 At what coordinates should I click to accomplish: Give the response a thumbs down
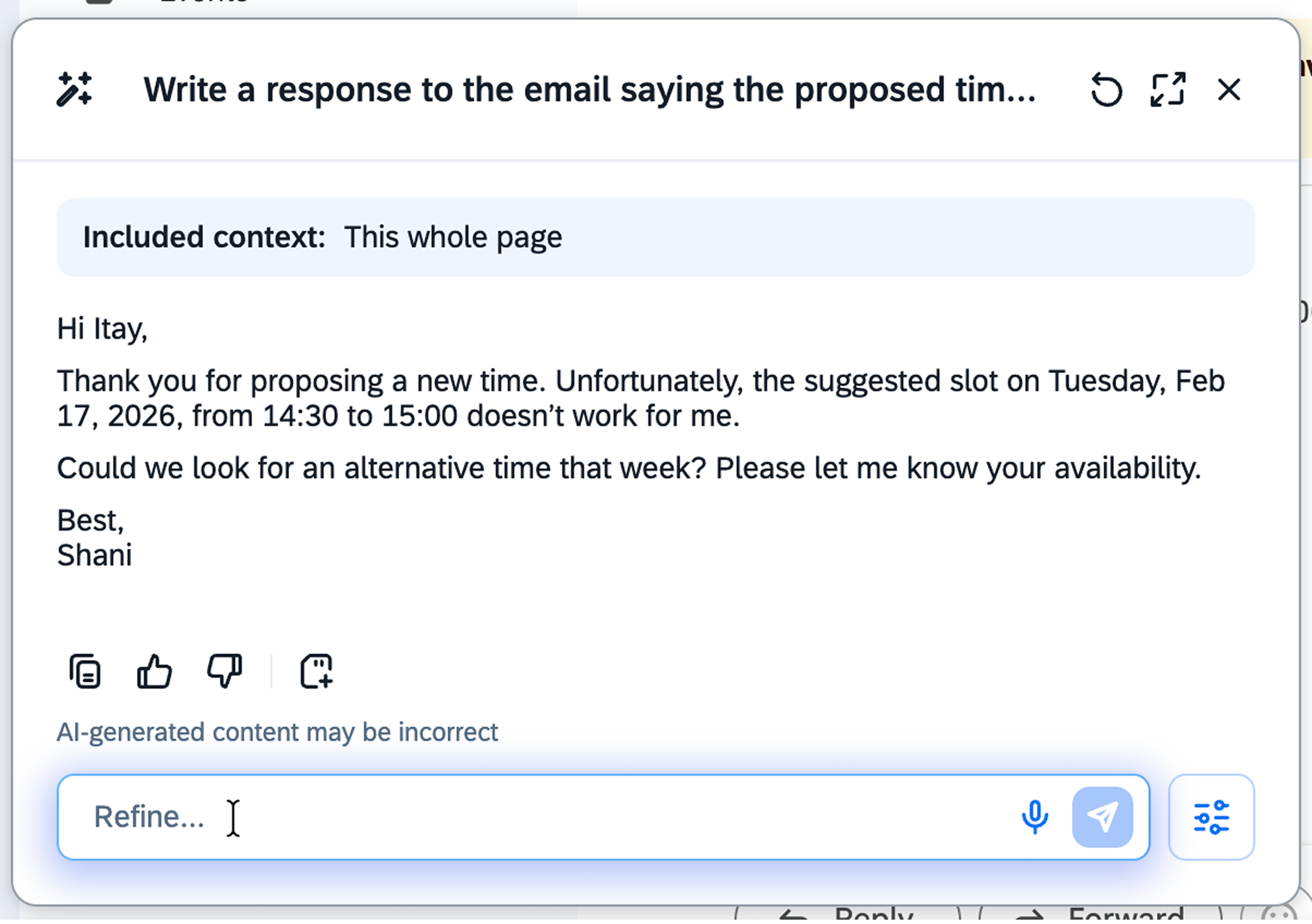point(224,671)
